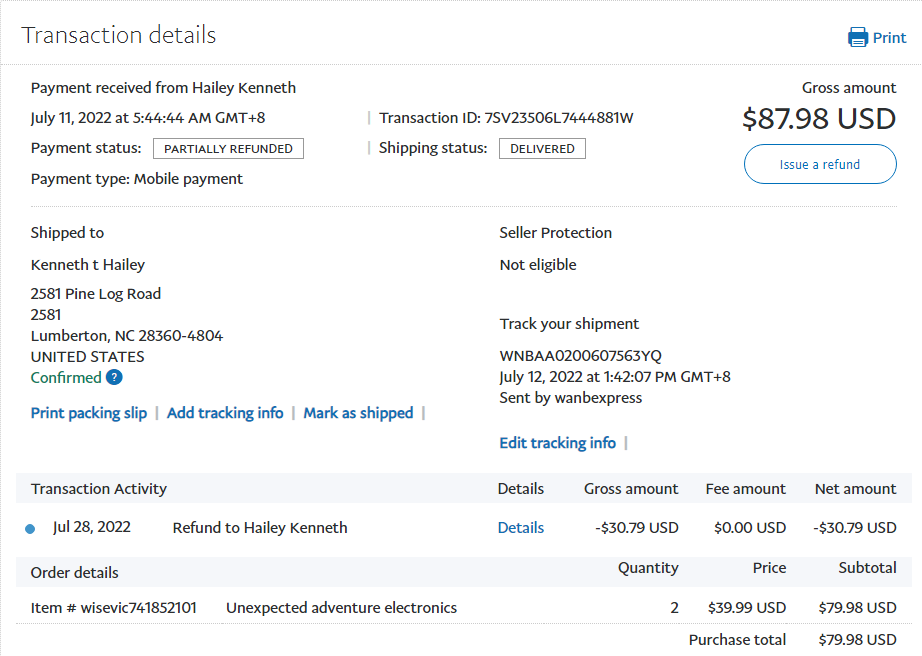
Task: View Details of the Hailey Kenneth refund
Action: click(521, 528)
